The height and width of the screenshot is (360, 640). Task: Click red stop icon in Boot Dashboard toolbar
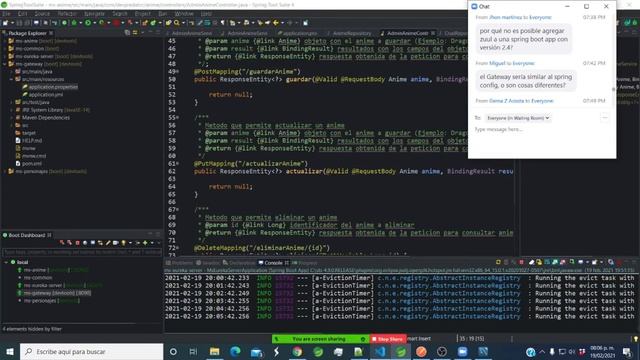pos(77,243)
